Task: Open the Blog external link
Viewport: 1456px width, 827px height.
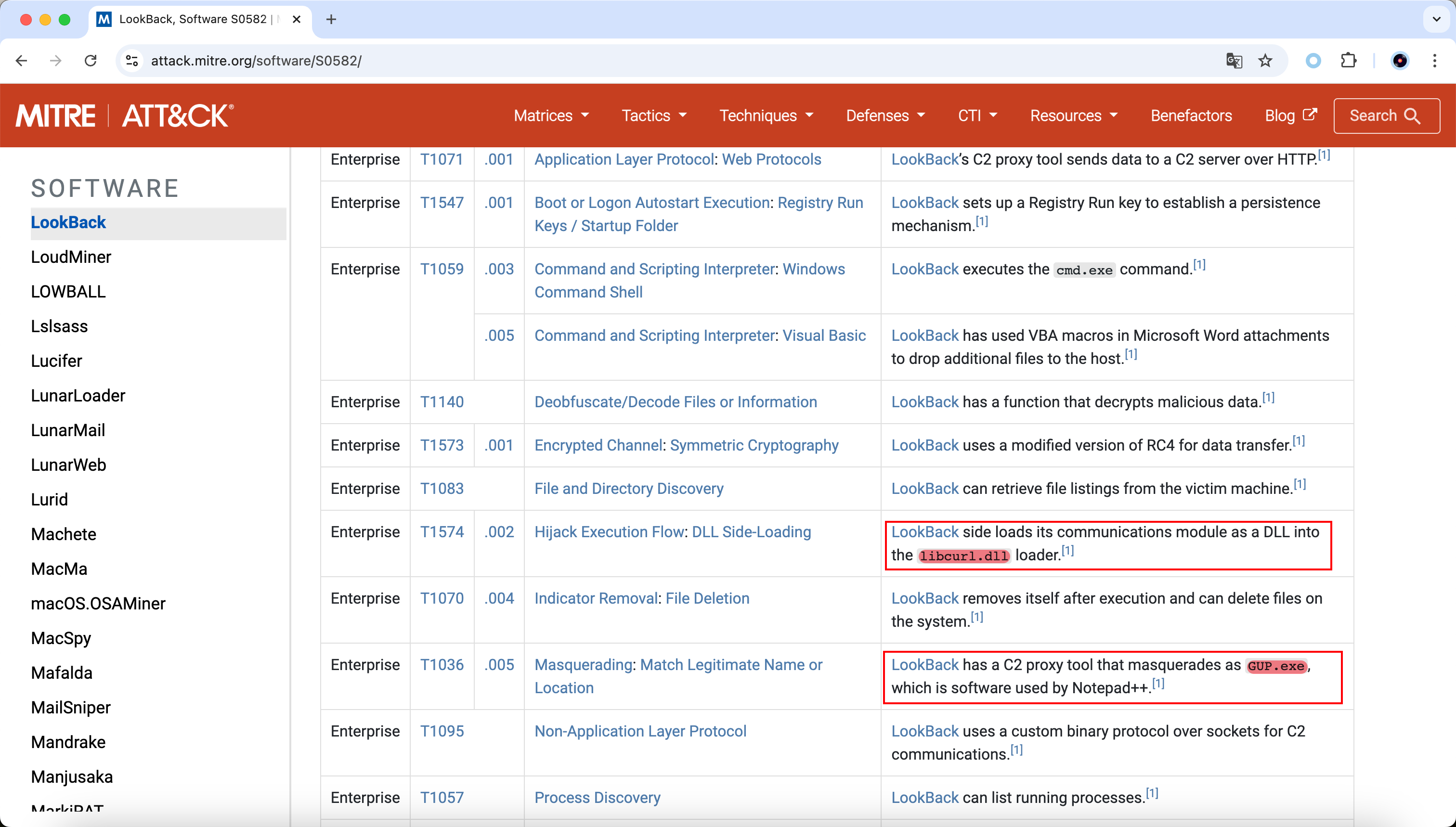Action: tap(1289, 116)
